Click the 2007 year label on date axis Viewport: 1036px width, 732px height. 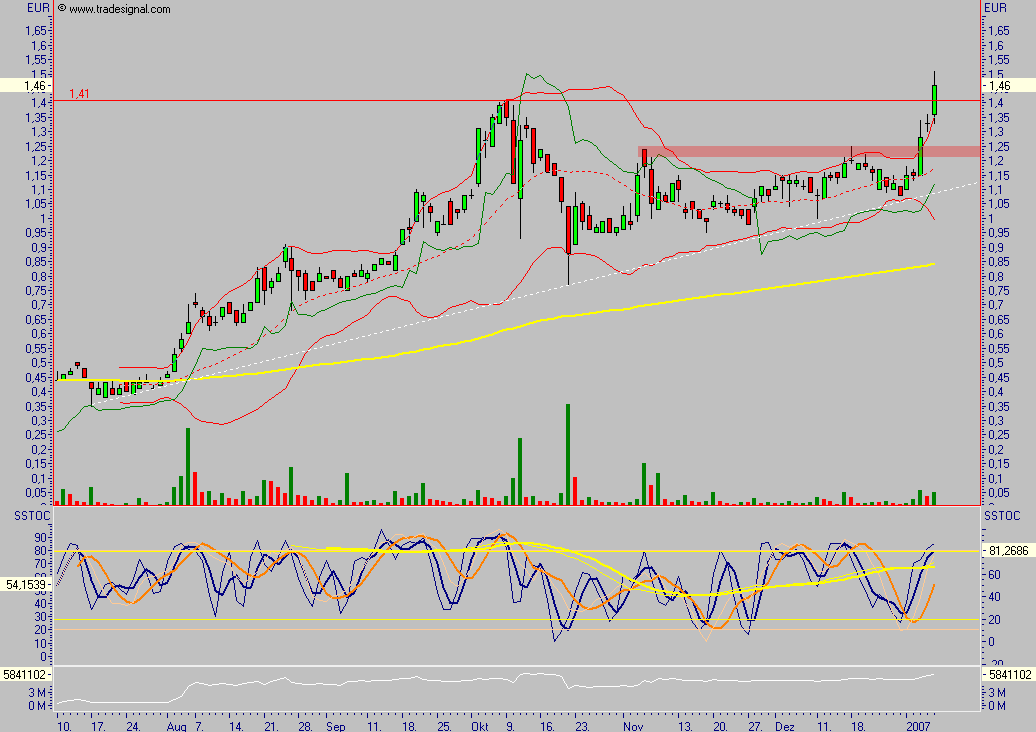click(x=918, y=726)
